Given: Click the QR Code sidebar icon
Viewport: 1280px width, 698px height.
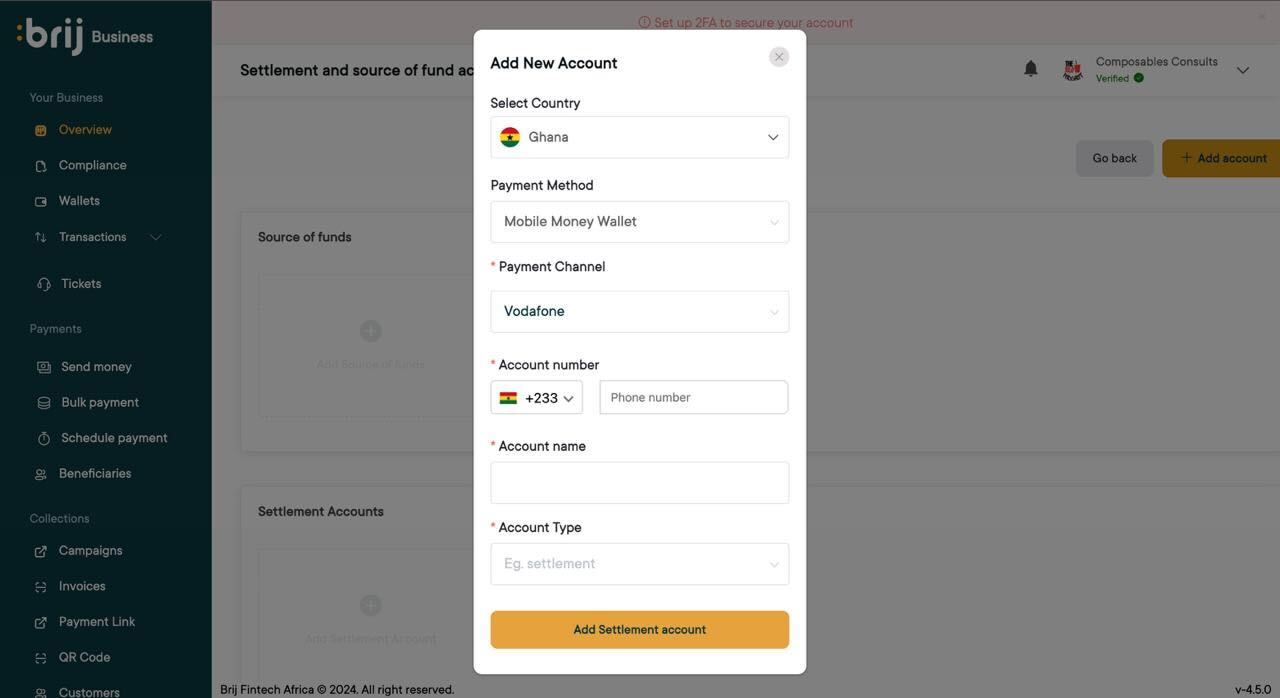Looking at the screenshot, I should [41, 658].
